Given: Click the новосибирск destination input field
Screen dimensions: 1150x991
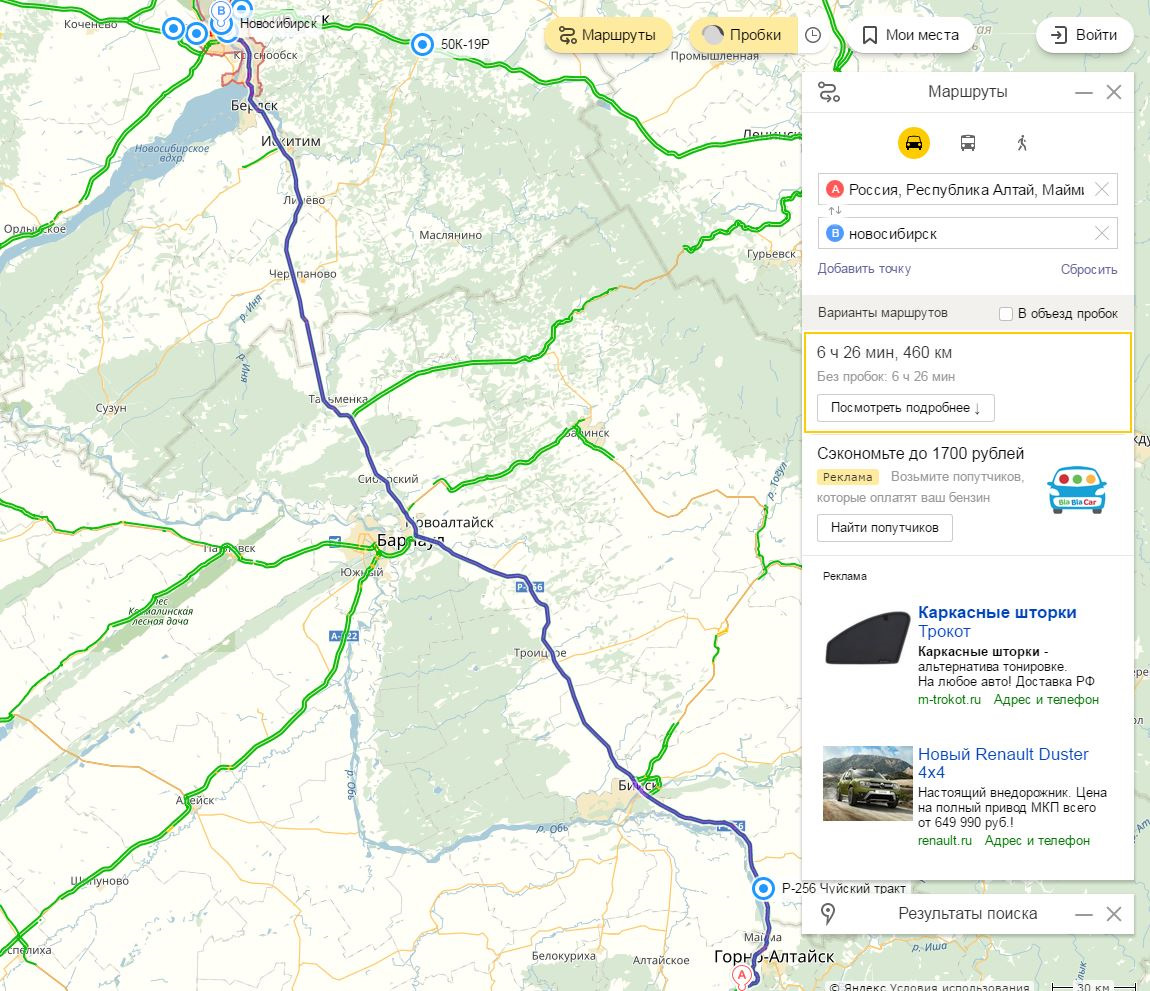Looking at the screenshot, I should (x=967, y=233).
